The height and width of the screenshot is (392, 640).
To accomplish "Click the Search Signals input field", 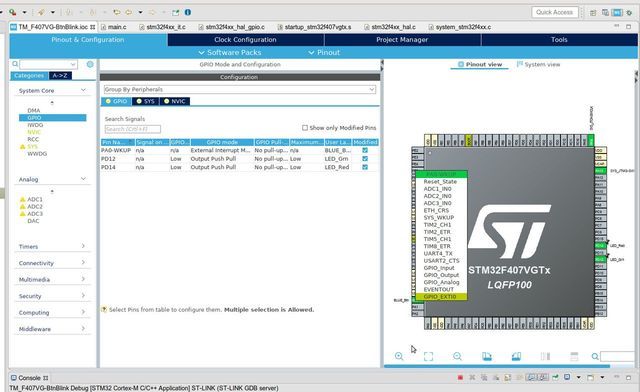I will pyautogui.click(x=133, y=129).
